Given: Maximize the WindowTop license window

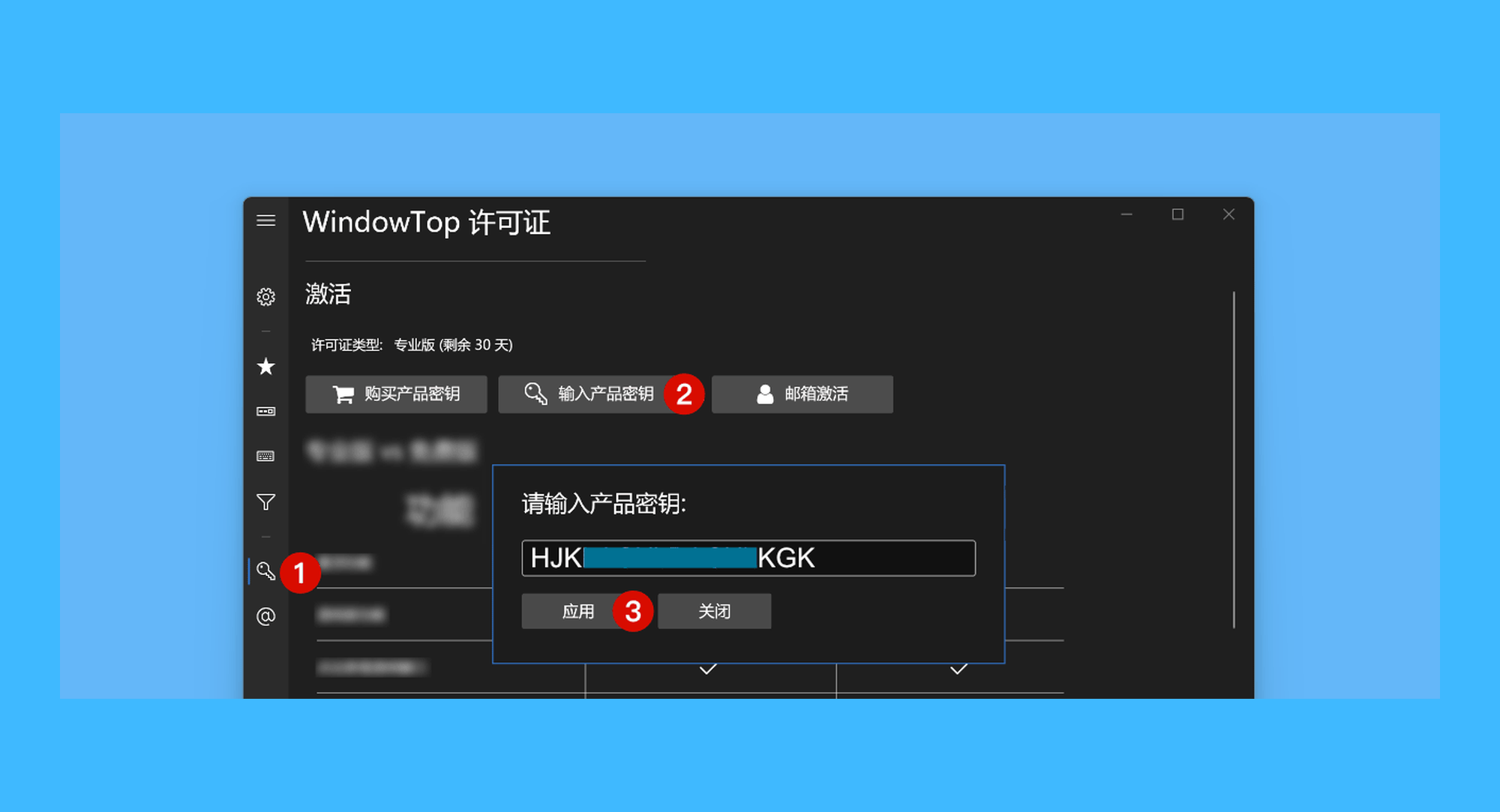Looking at the screenshot, I should (x=1177, y=214).
